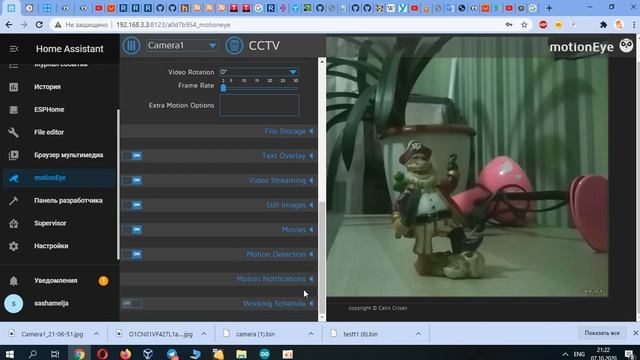This screenshot has height=360, width=640.
Task: Open downloaded file O1CN01VF427L1a...jpg
Action: [x=160, y=334]
